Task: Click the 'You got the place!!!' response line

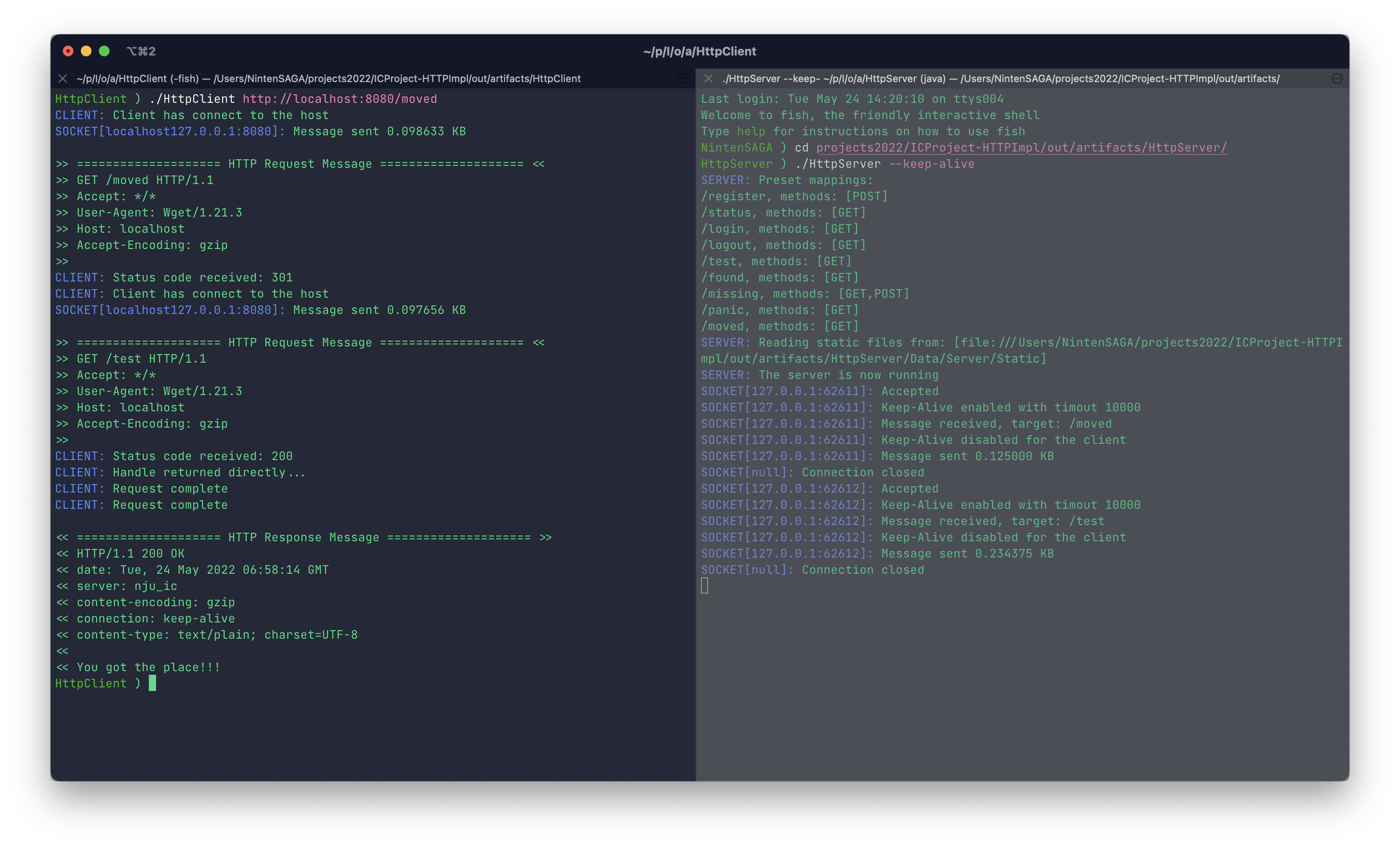Action: [148, 667]
